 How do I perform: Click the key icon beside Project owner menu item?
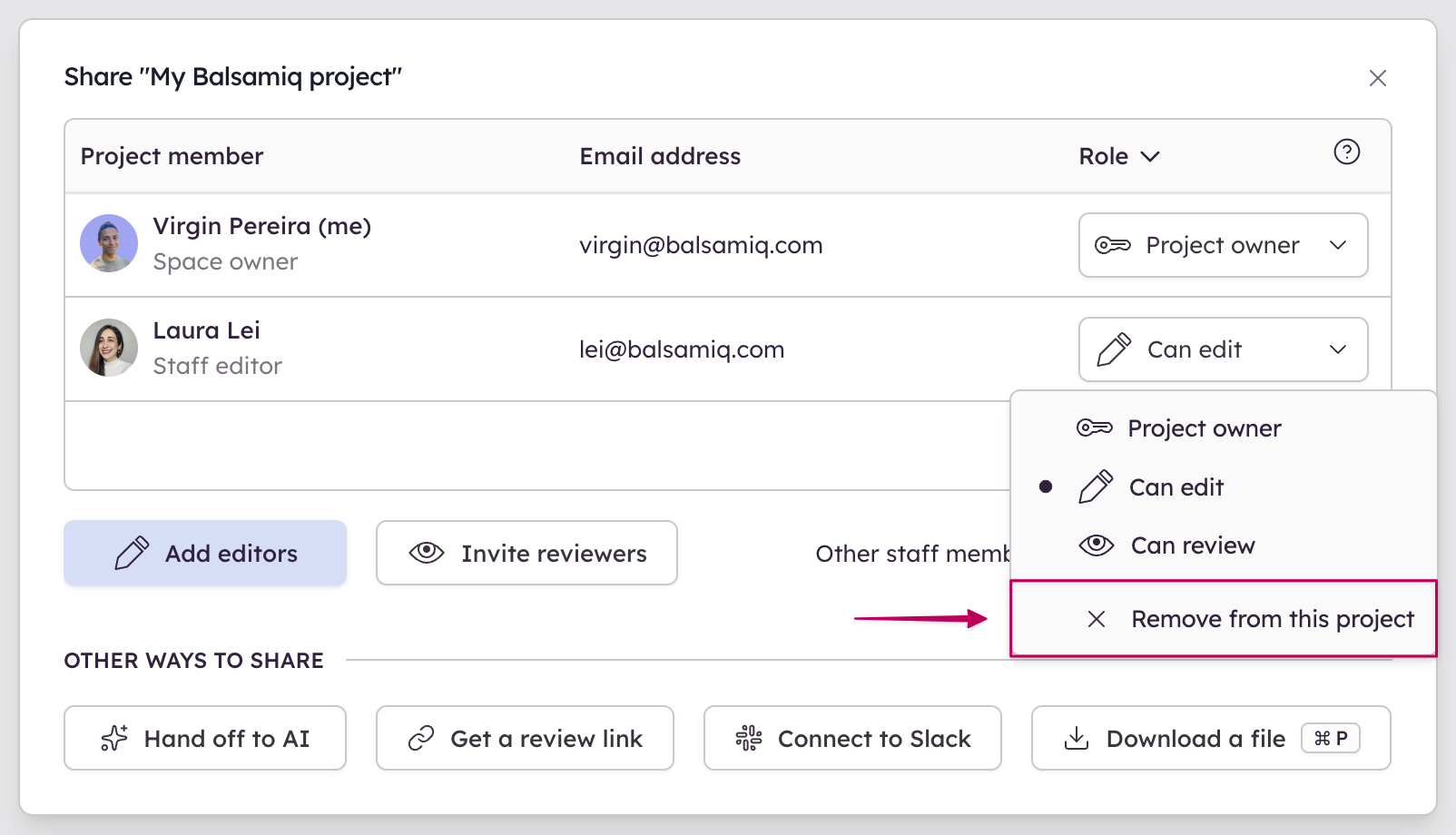tap(1095, 428)
